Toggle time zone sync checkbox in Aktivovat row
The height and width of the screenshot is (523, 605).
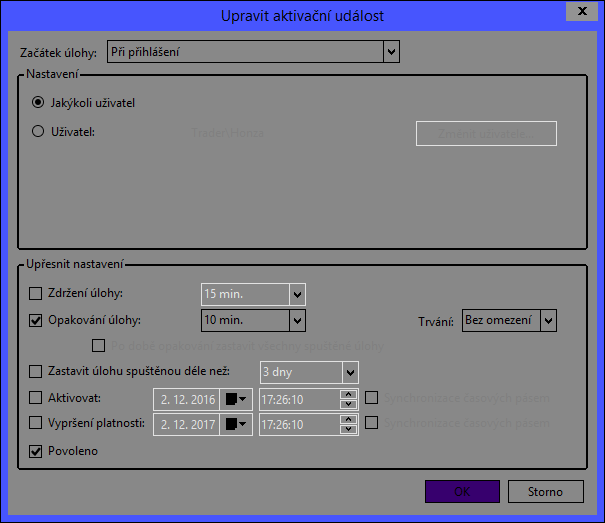click(x=371, y=398)
